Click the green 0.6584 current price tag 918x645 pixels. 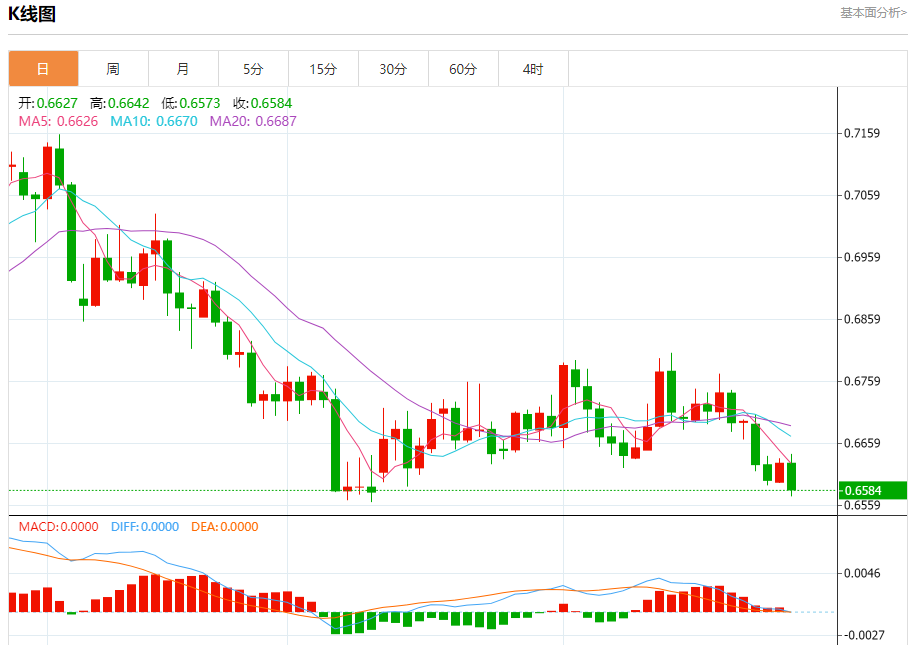coord(872,490)
